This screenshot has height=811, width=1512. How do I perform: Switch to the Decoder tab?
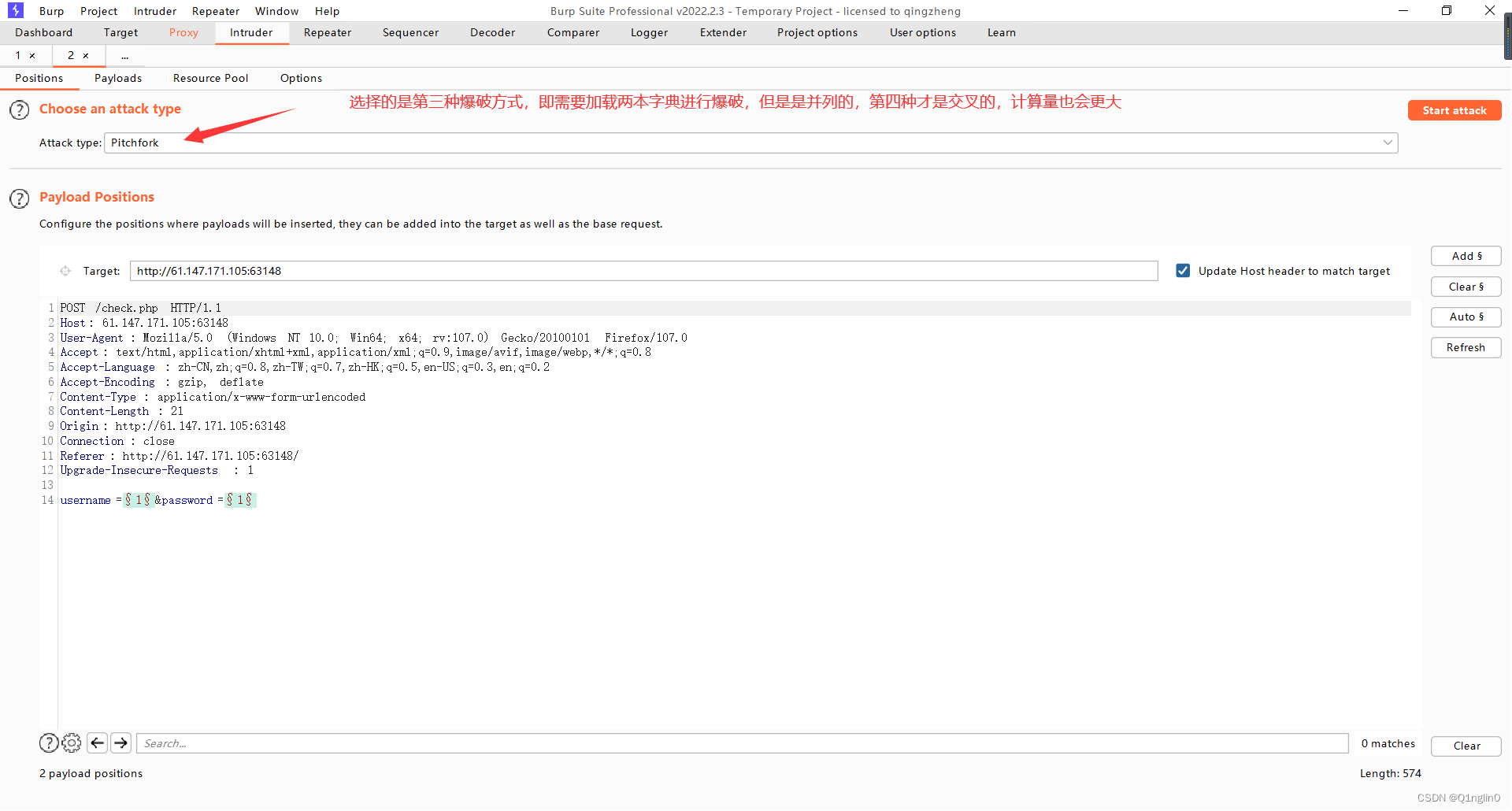[x=492, y=32]
